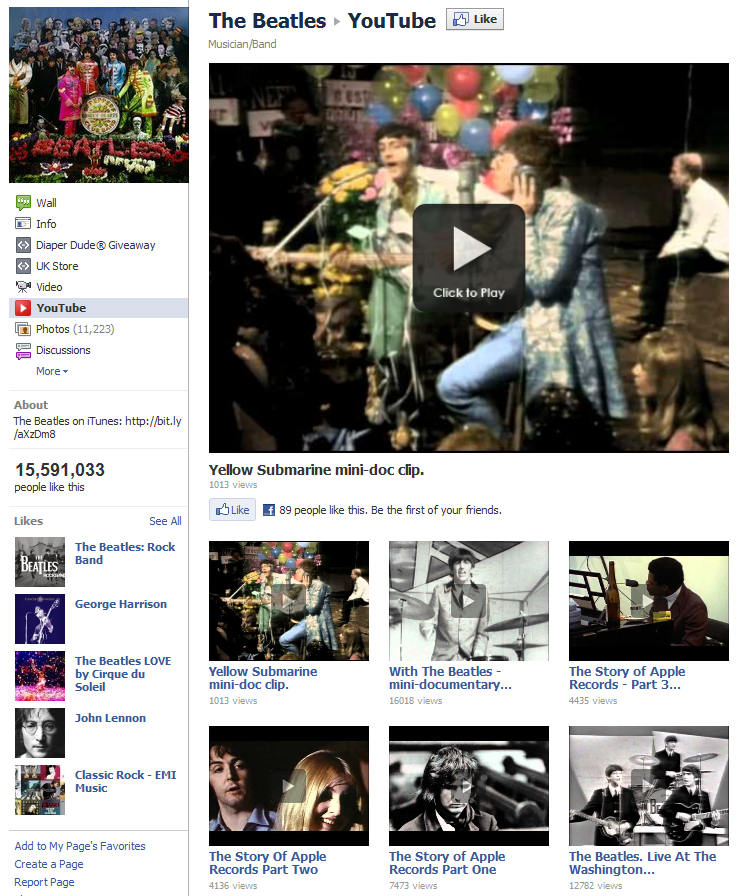Click Report Page link
The width and height of the screenshot is (740, 896).
click(x=44, y=882)
